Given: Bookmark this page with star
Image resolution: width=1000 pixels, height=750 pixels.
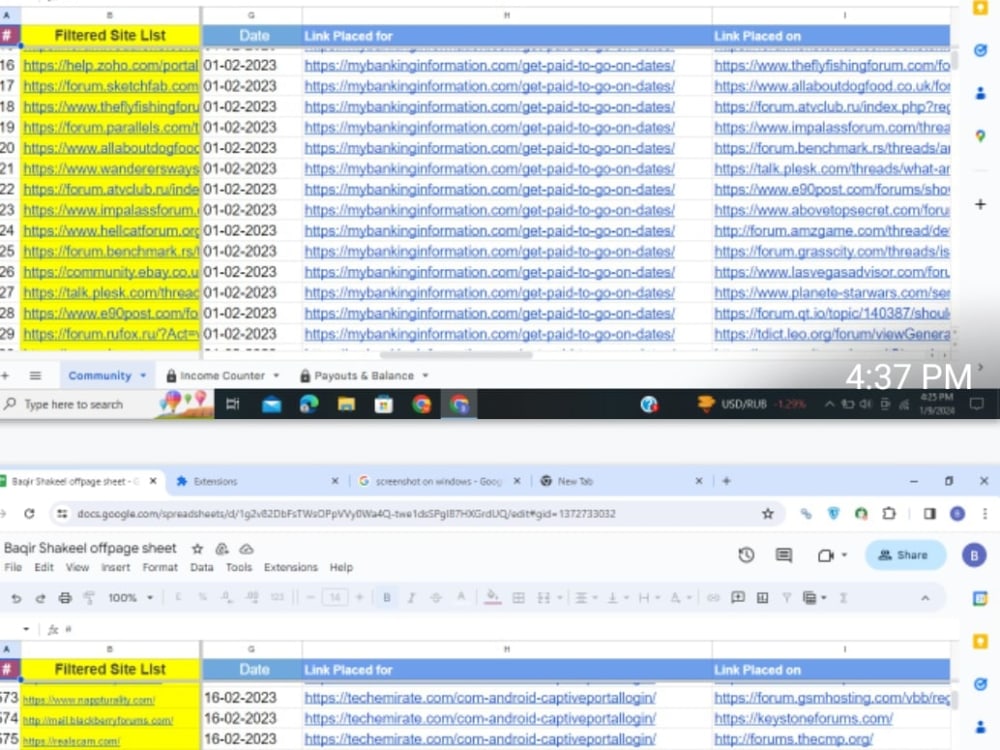Looking at the screenshot, I should [768, 513].
